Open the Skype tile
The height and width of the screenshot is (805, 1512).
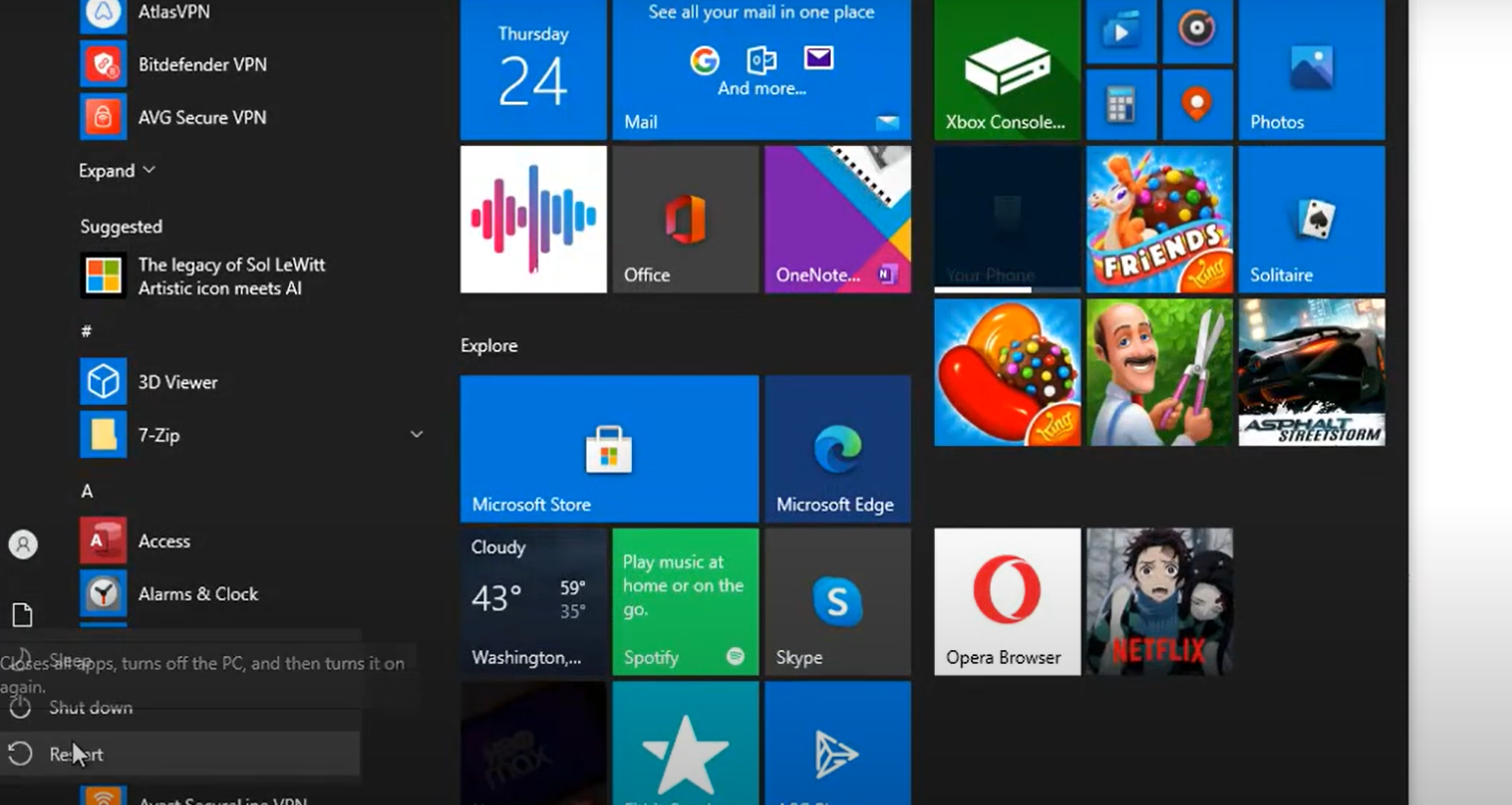pyautogui.click(x=837, y=602)
